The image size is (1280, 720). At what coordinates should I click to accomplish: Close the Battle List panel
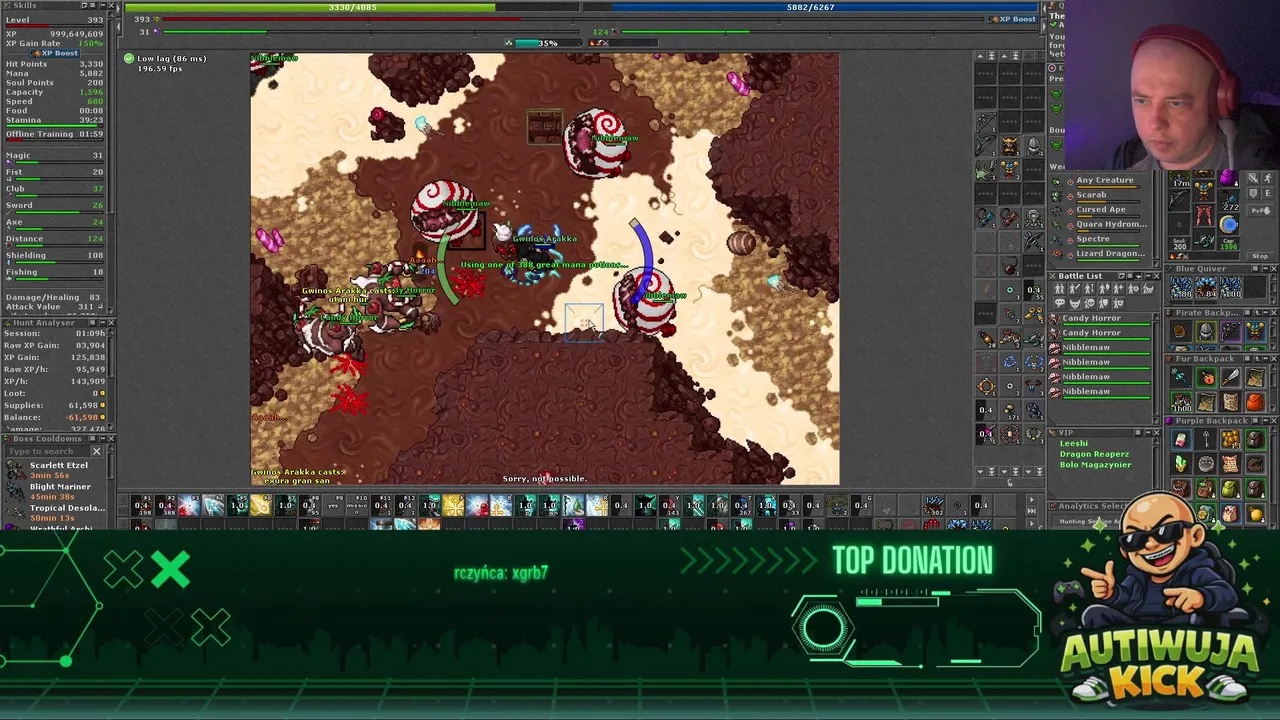(x=1157, y=276)
